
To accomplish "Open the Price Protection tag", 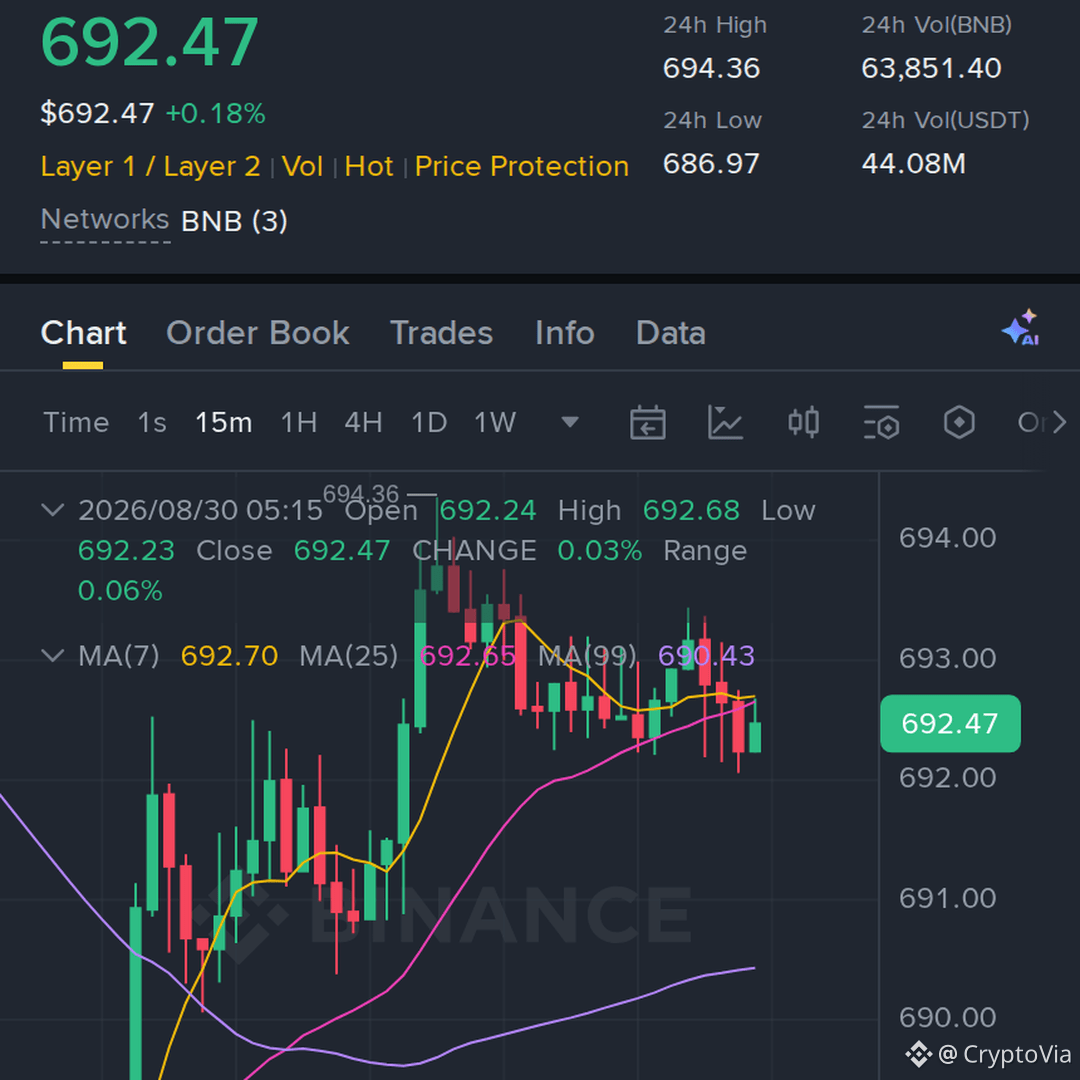I will click(x=522, y=167).
